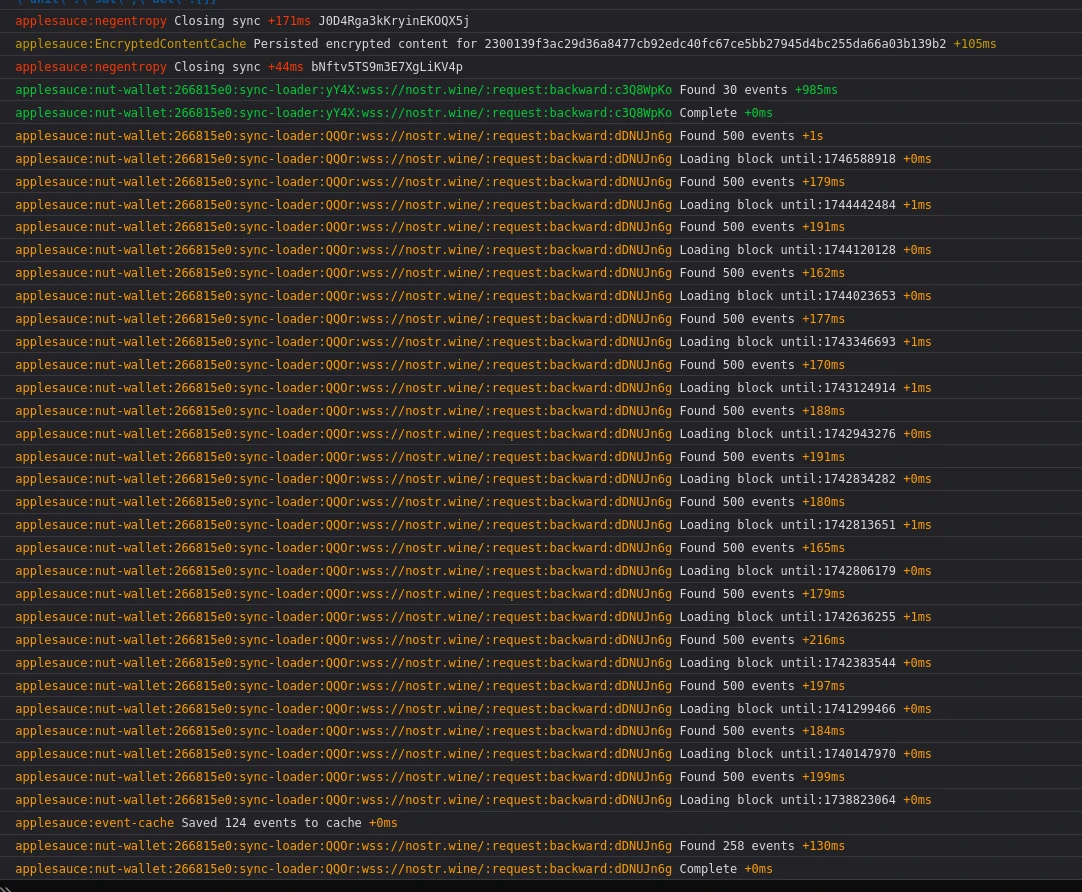Image resolution: width=1082 pixels, height=892 pixels.
Task: Select 'Loading block until:1742383544'
Action: (x=787, y=663)
